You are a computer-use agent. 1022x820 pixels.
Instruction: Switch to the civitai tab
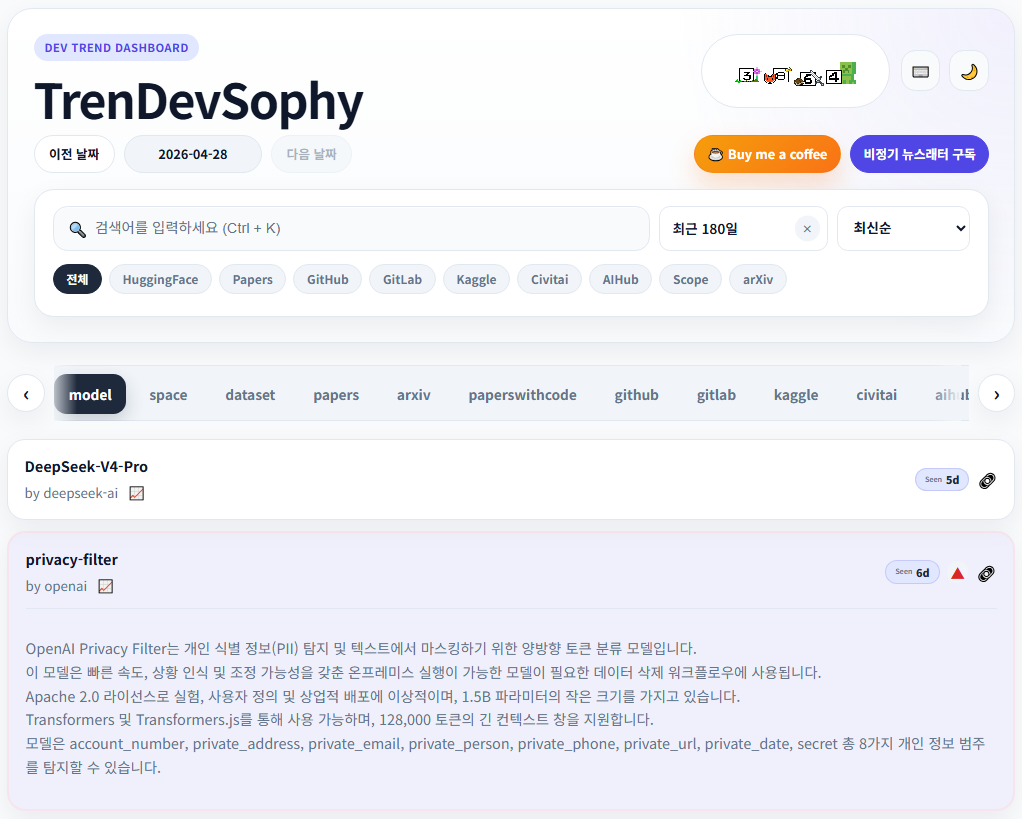point(877,394)
